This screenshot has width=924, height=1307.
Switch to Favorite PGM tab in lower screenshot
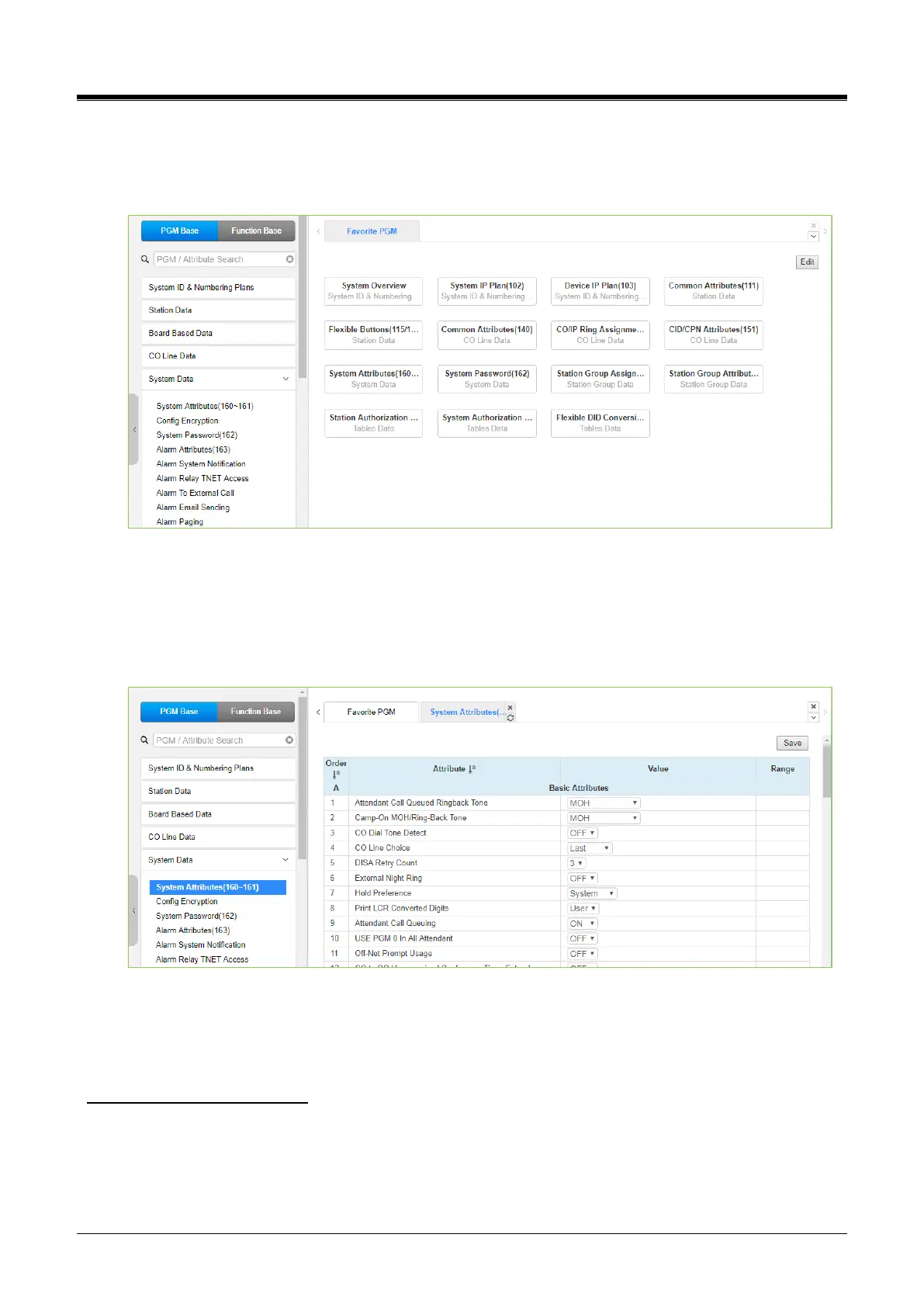pyautogui.click(x=371, y=712)
